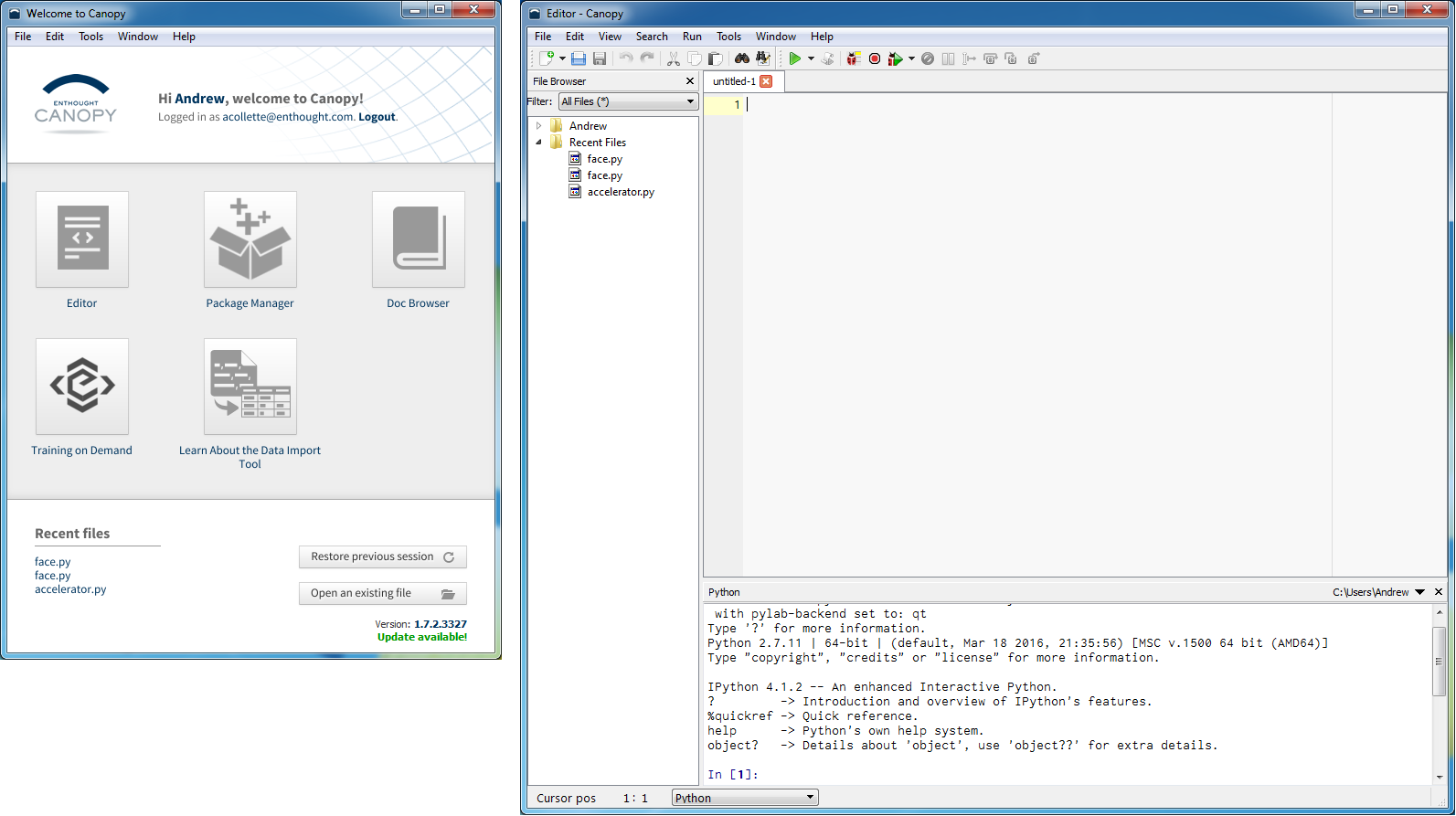Open the Help menu in Editor window
1456x816 pixels.
click(x=822, y=37)
